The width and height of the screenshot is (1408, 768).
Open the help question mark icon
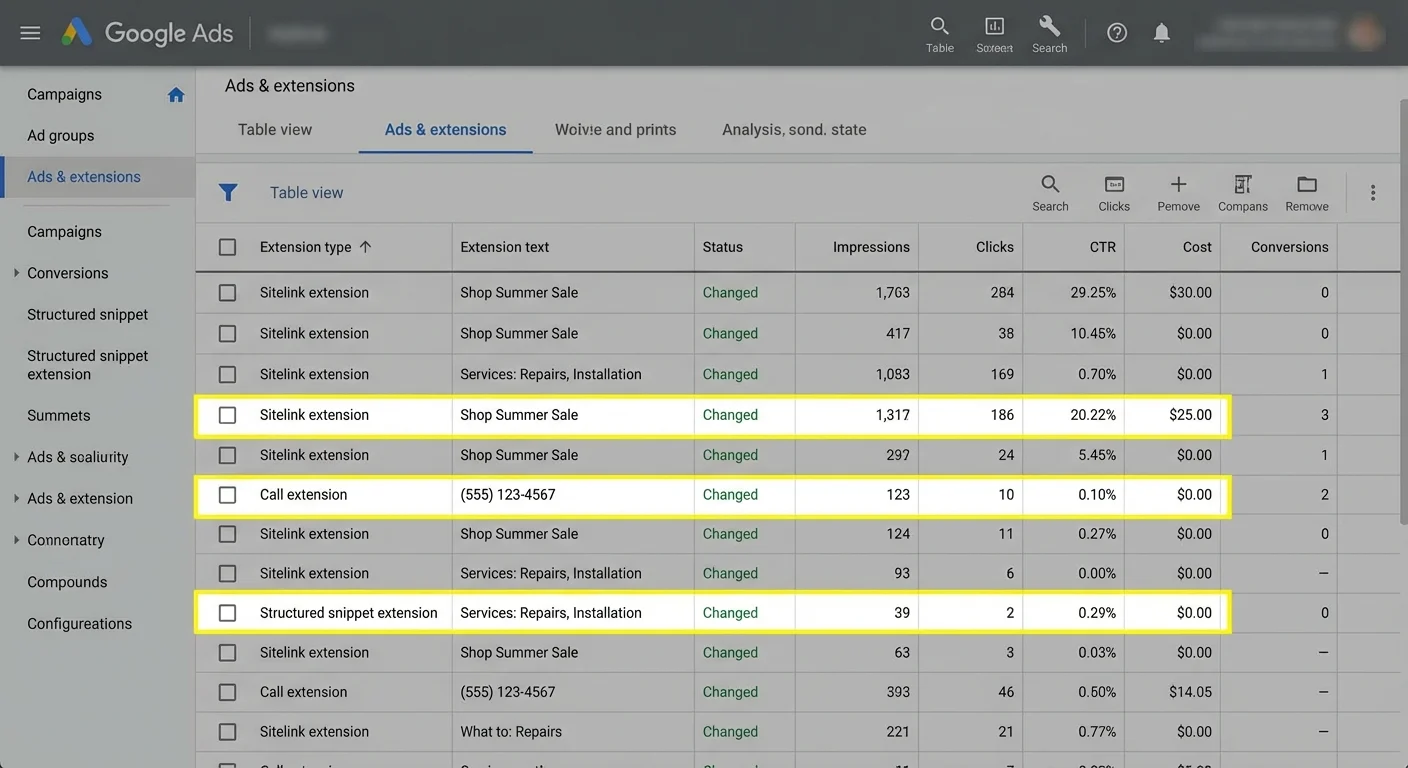coord(1117,33)
